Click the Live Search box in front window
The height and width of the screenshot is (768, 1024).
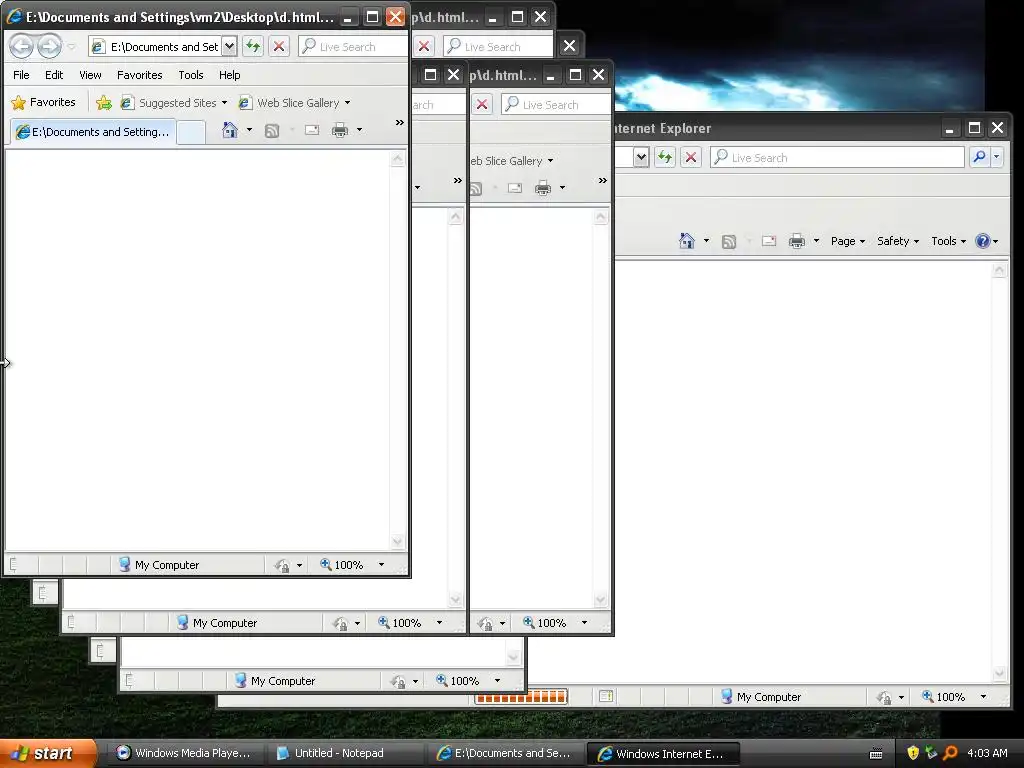click(353, 46)
